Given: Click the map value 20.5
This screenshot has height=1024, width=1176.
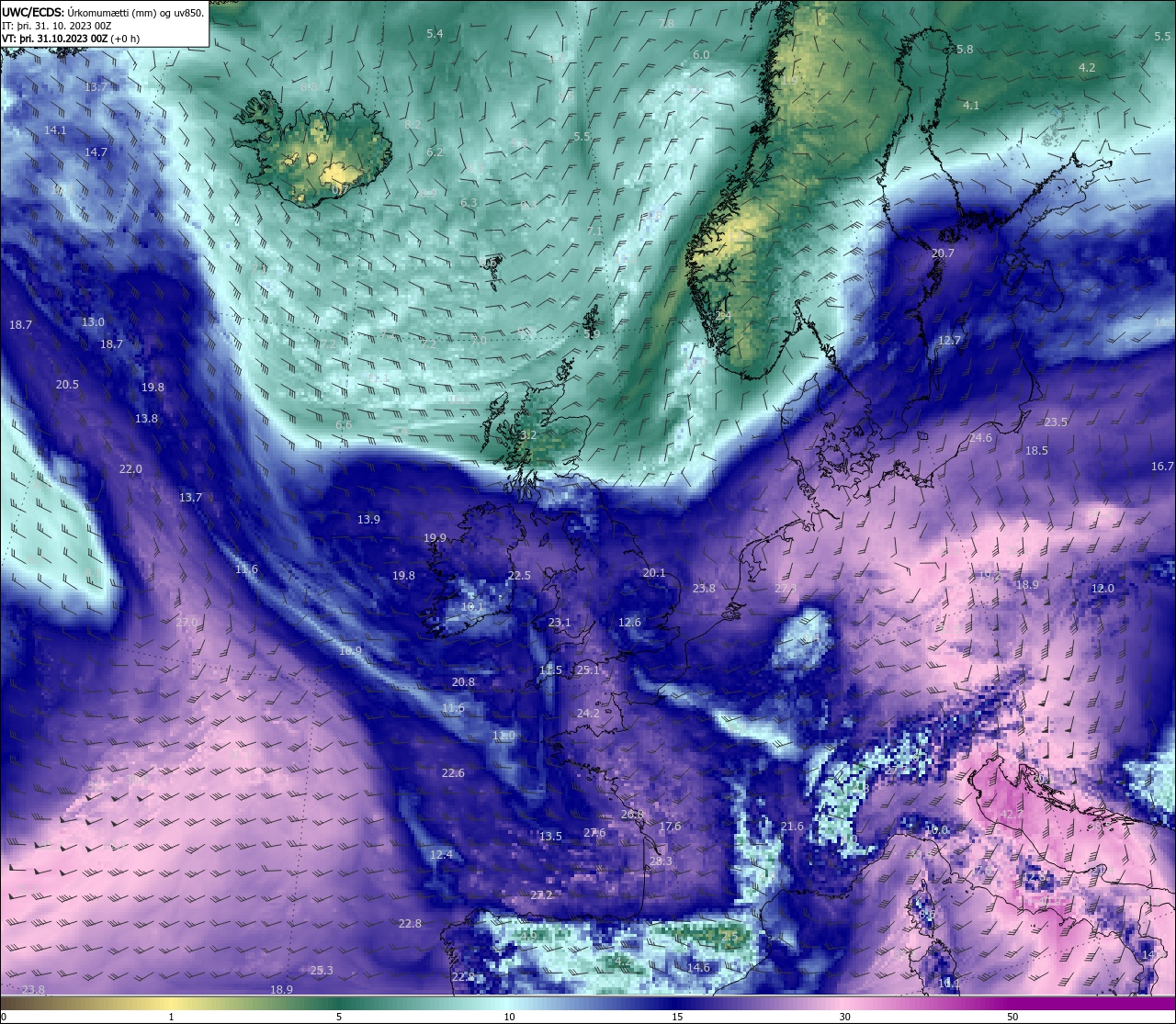Looking at the screenshot, I should point(67,385).
